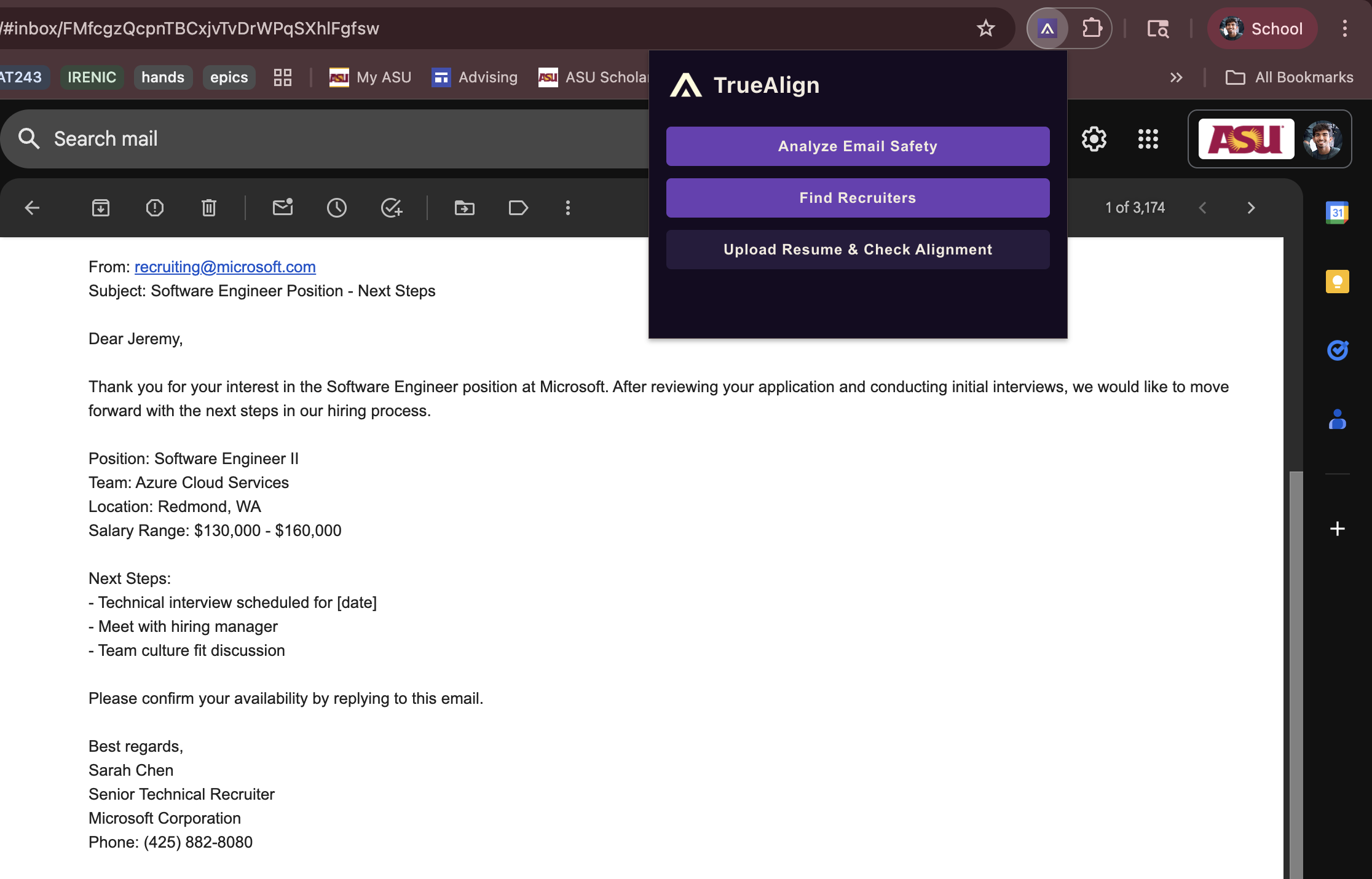Open Google Calendar side panel
The height and width of the screenshot is (879, 1372).
(x=1337, y=213)
